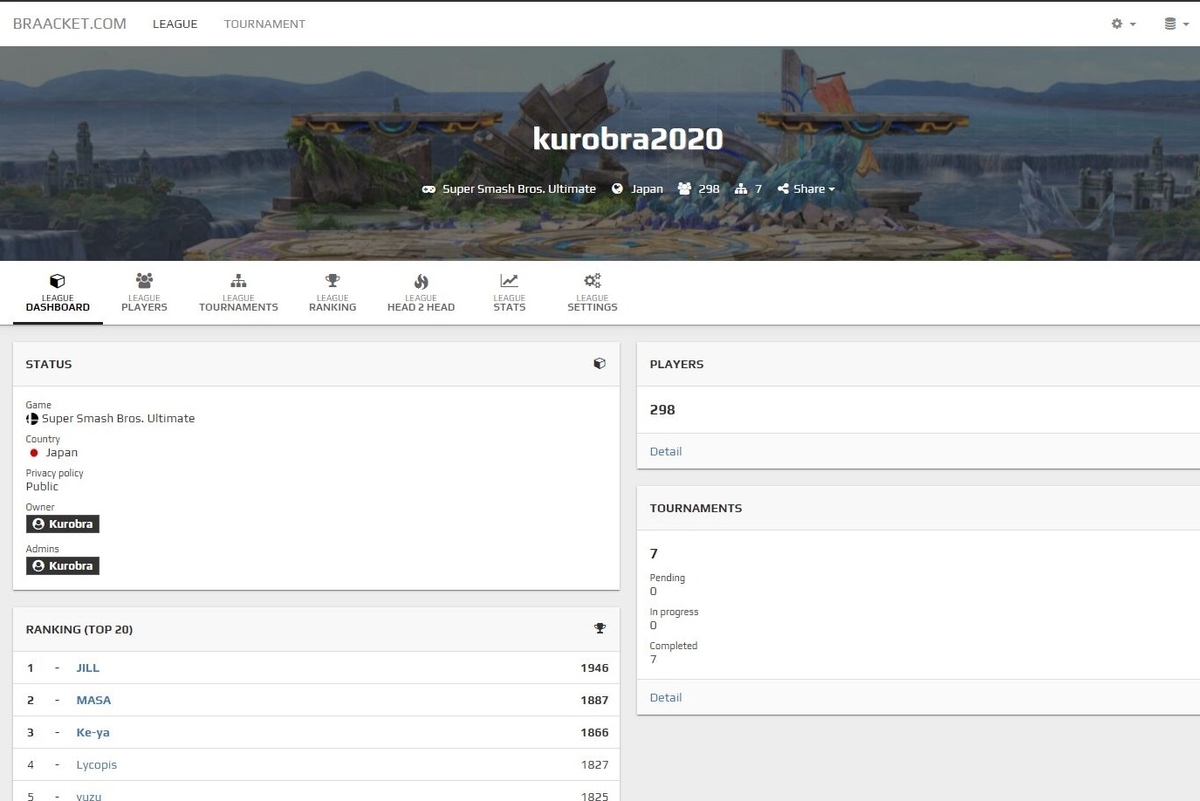Click the Smash Bros. logo icon
The image size is (1200, 801).
tap(32, 419)
